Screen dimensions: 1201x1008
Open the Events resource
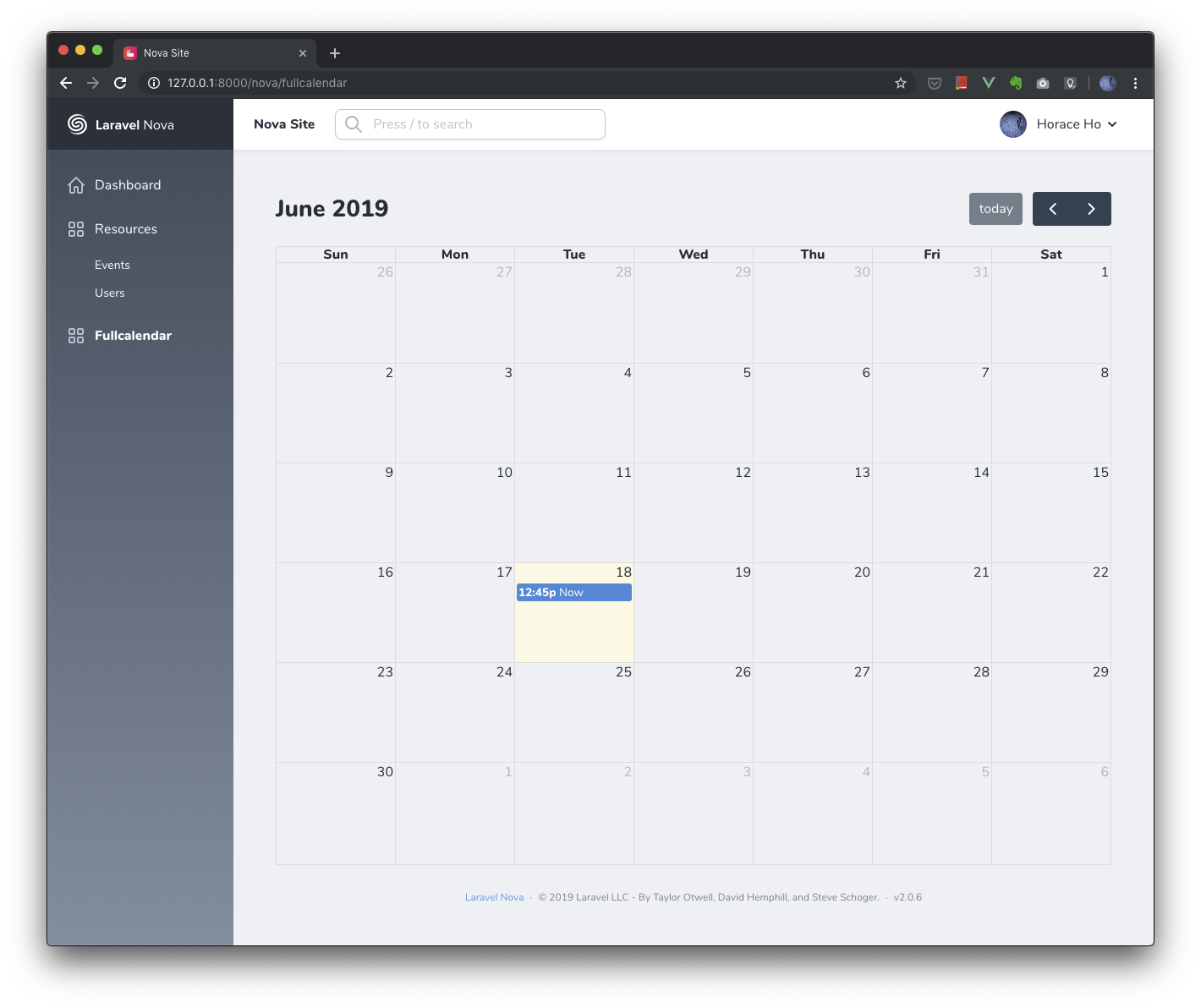(112, 265)
